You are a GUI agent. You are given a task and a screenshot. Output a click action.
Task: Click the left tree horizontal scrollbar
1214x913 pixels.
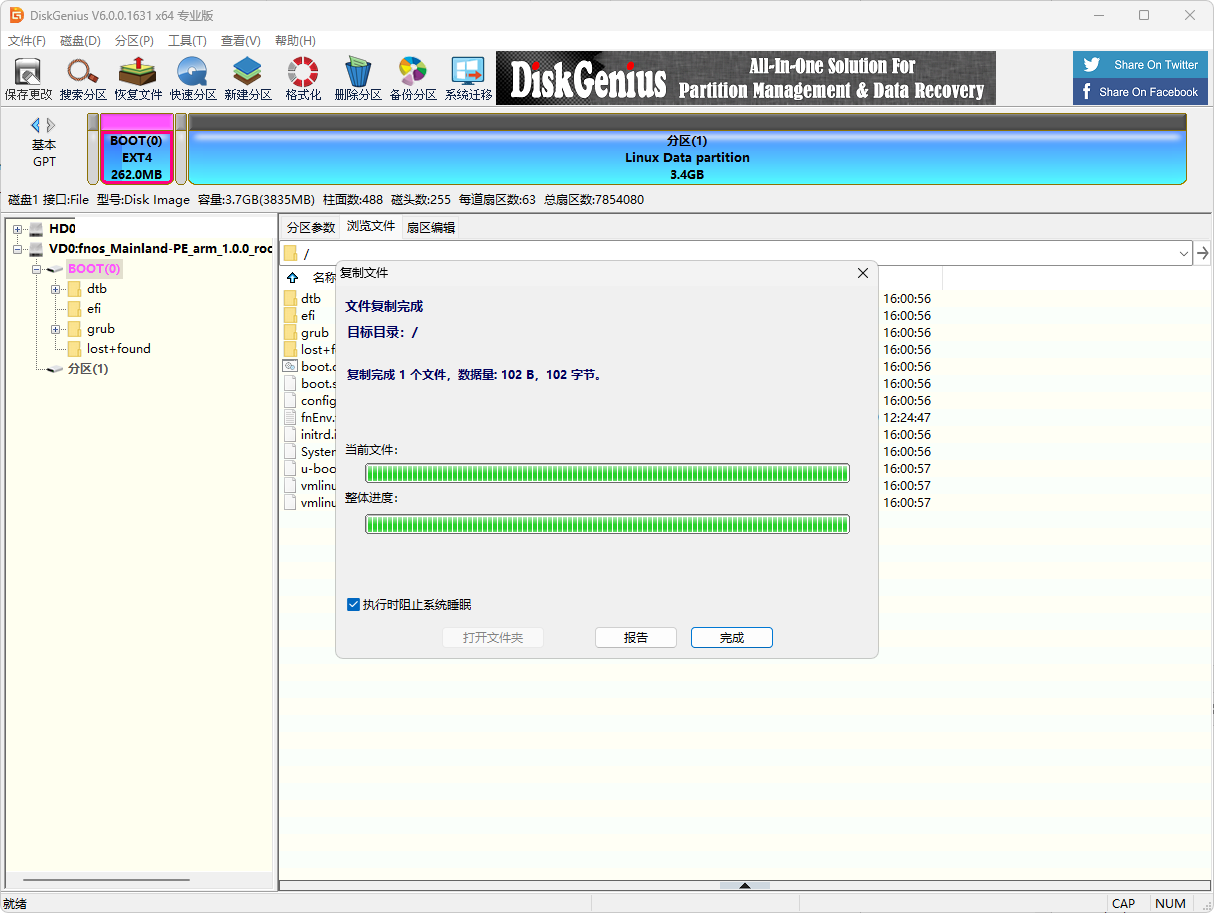point(106,880)
